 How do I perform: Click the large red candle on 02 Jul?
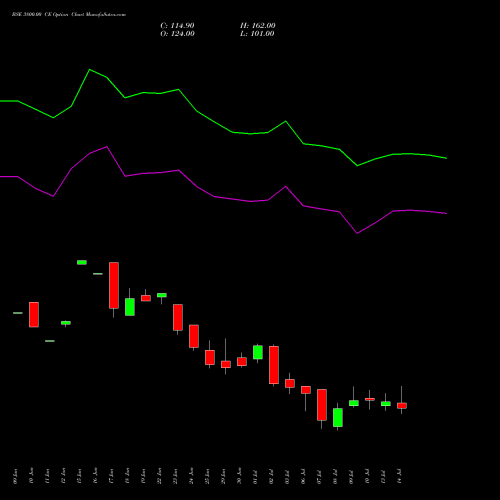(x=274, y=365)
